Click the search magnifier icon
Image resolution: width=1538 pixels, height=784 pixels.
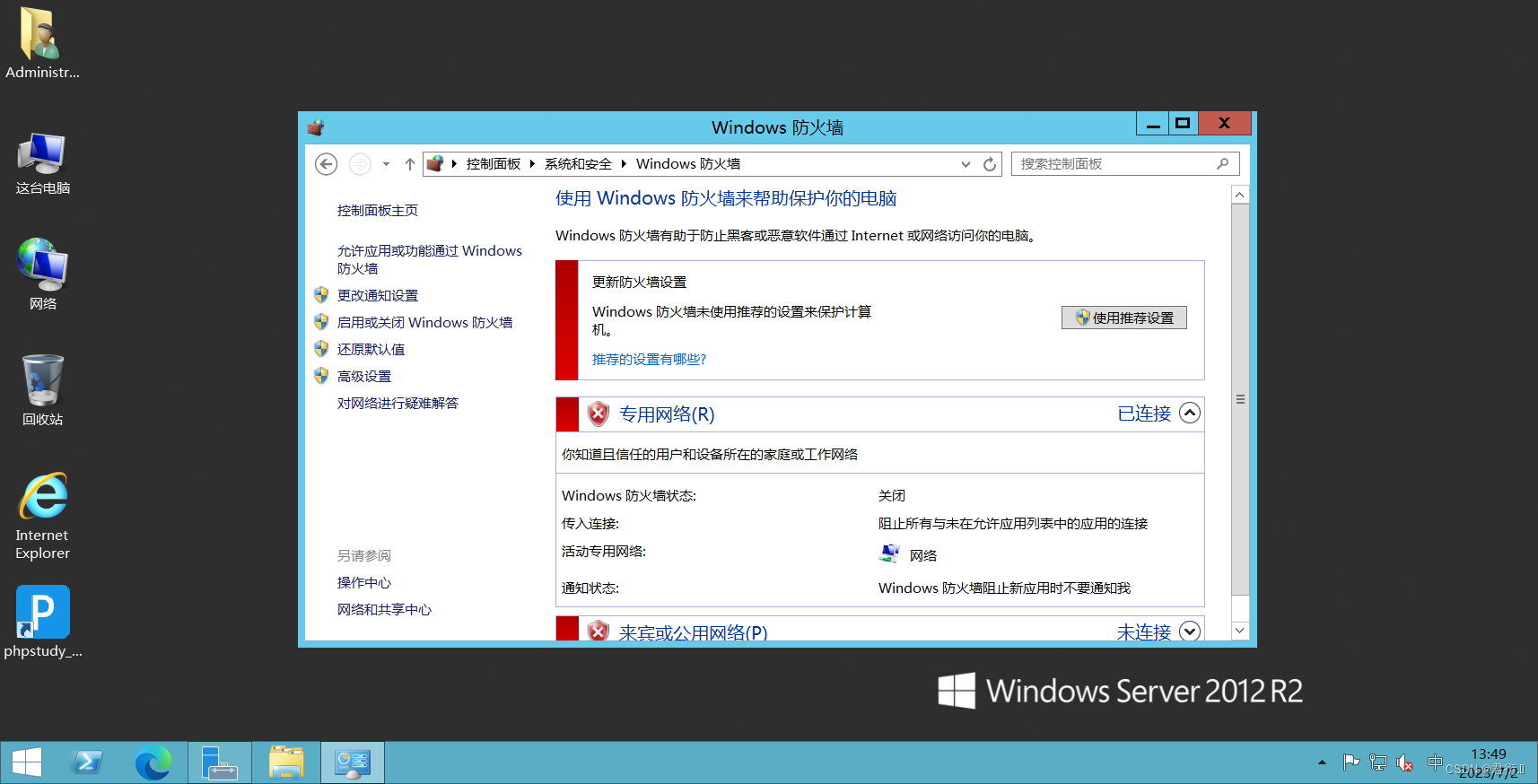(x=1222, y=163)
